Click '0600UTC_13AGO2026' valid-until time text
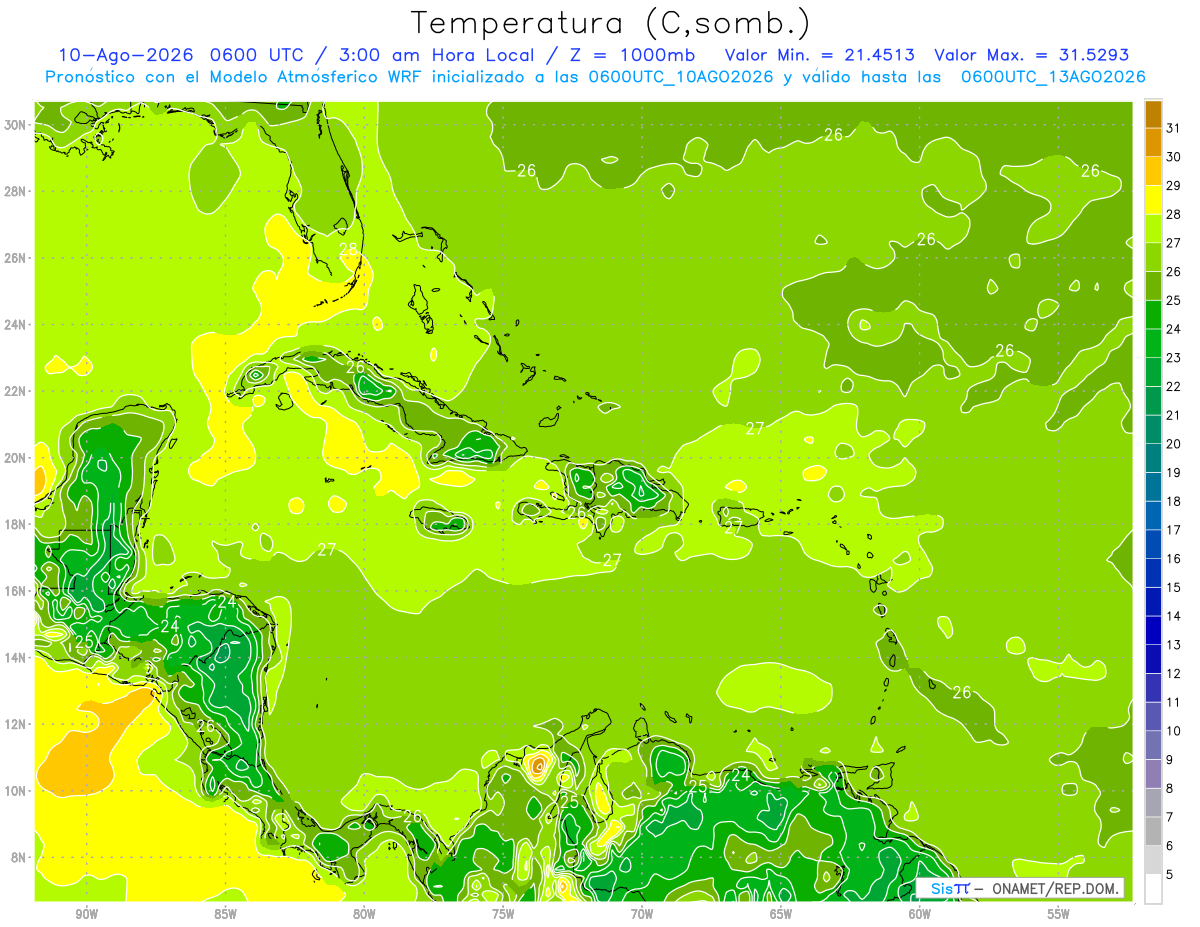Viewport: 1200px width, 927px height. click(x=1053, y=77)
